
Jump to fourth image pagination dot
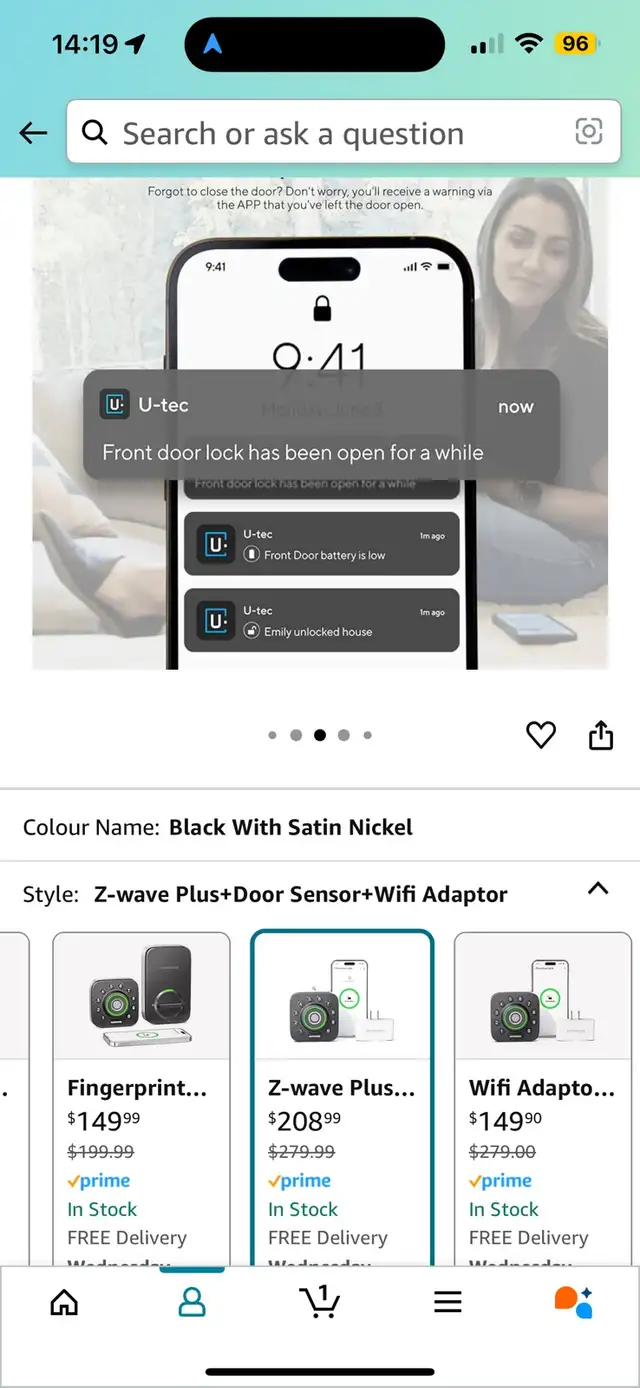(344, 735)
